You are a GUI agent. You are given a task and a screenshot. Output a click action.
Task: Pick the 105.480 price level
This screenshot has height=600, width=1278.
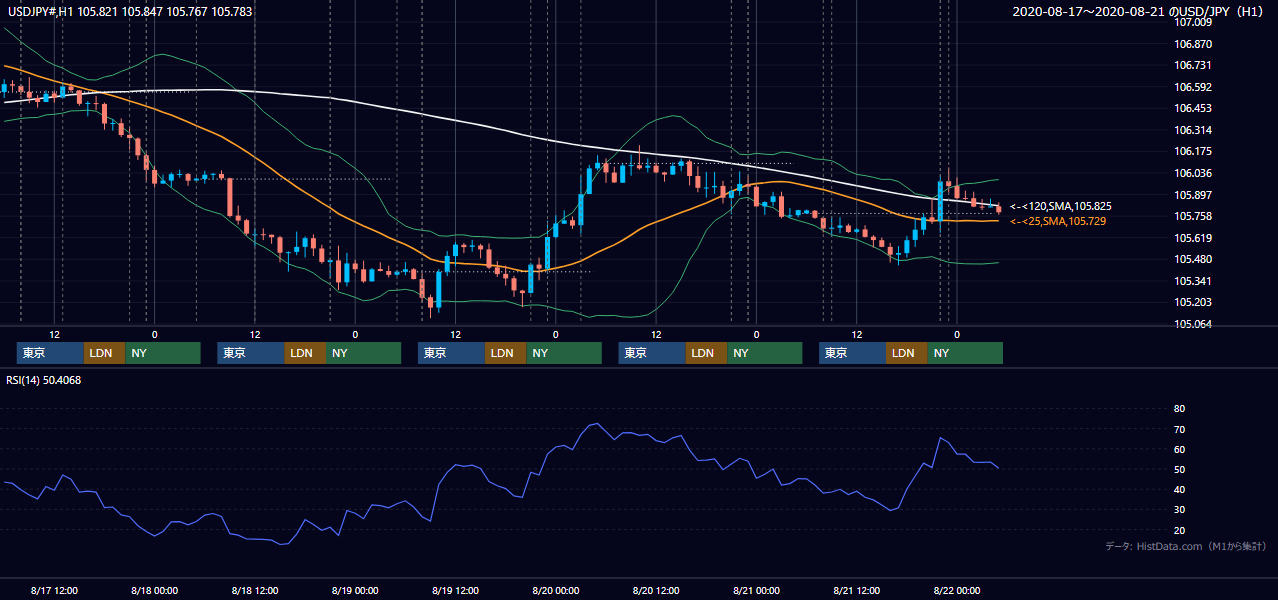1193,260
